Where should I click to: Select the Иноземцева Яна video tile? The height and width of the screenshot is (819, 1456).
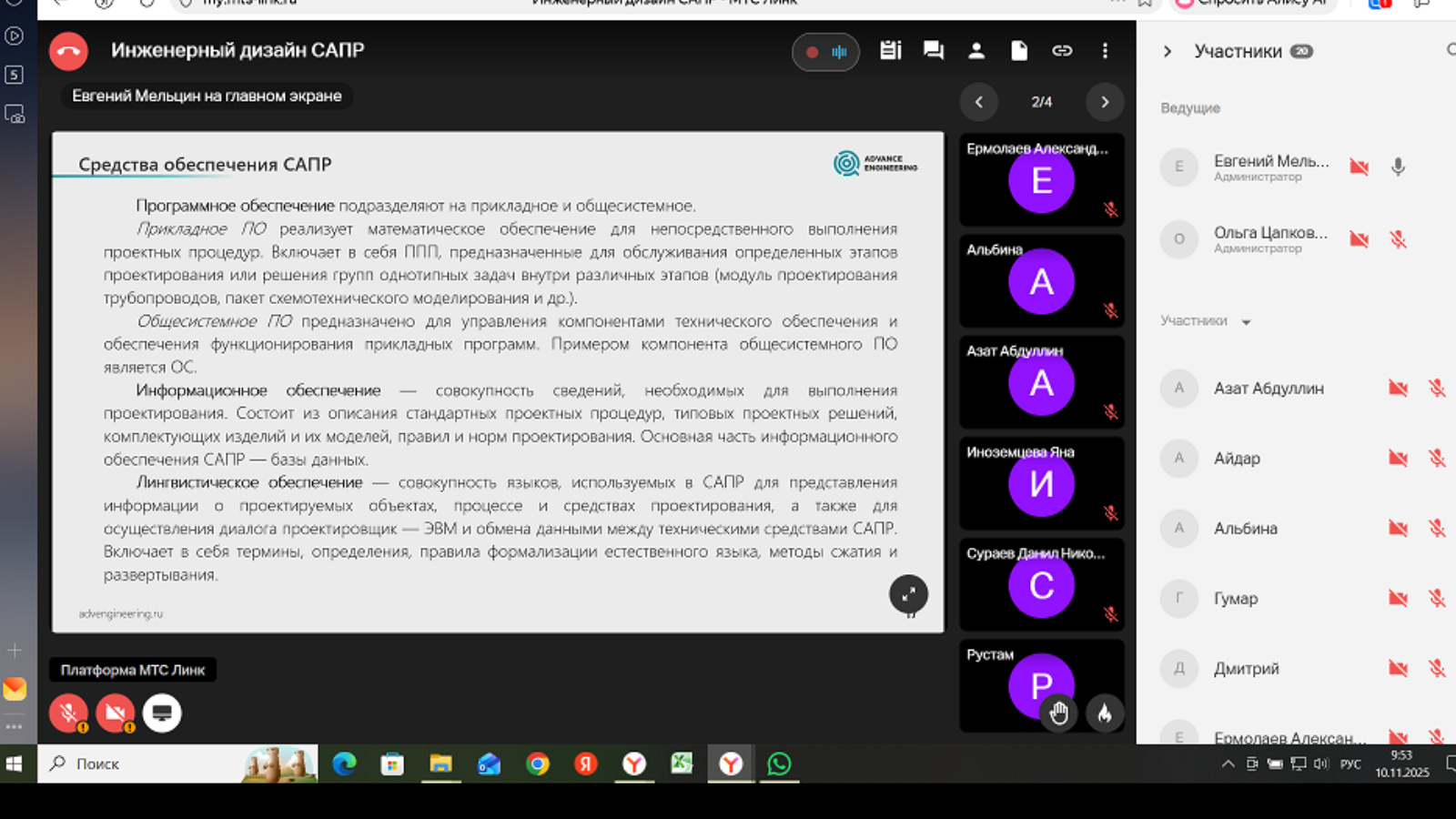tap(1041, 483)
